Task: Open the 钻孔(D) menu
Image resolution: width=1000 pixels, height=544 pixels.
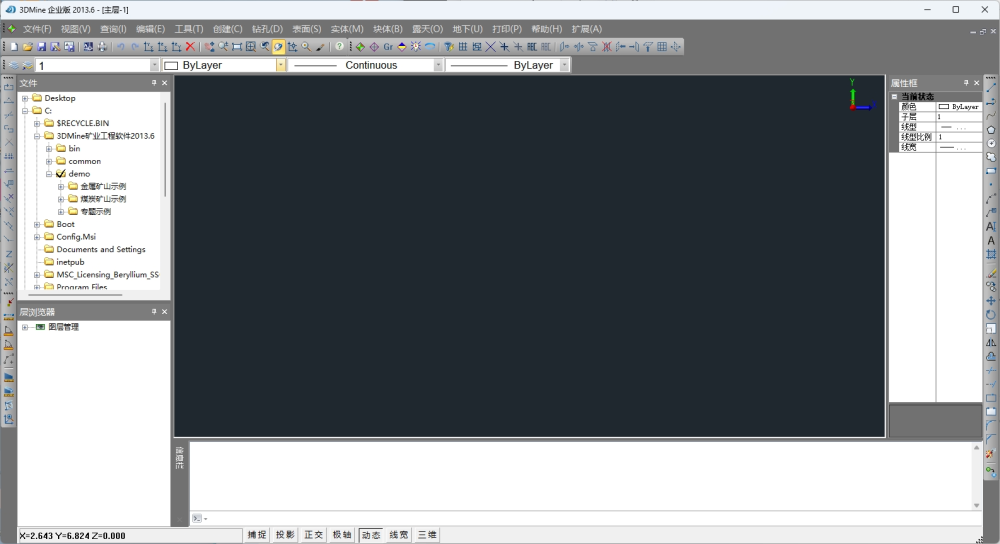Action: 267,29
